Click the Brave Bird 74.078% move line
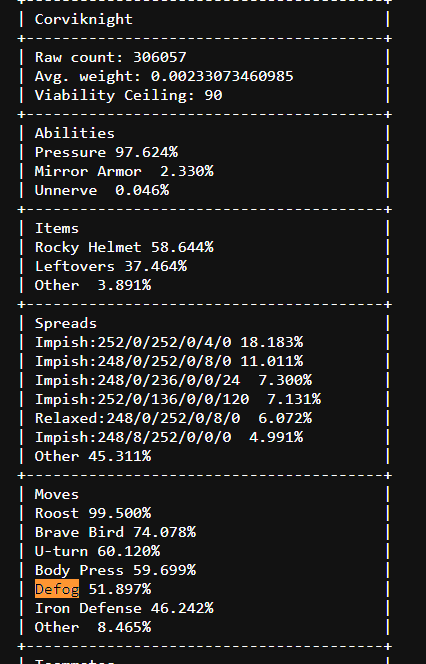 click(115, 532)
